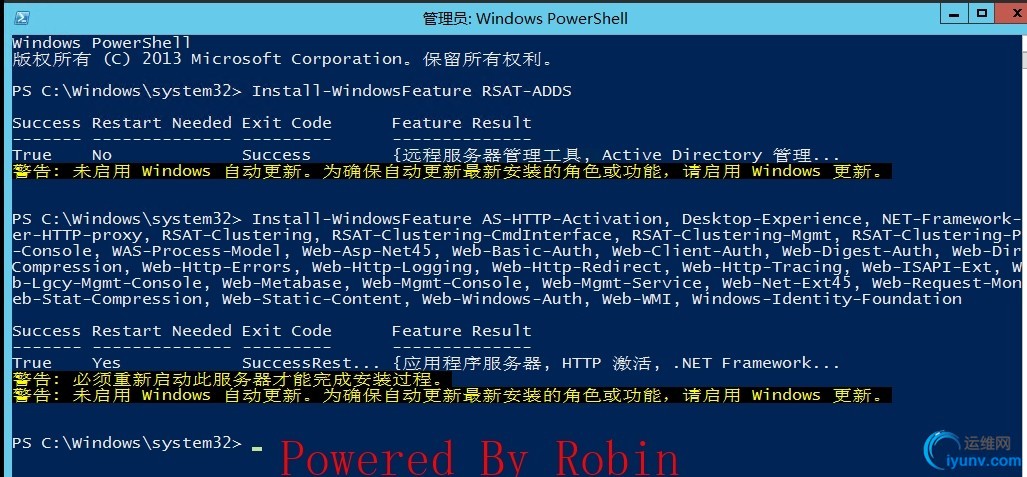Open the PowerShell system menu icon
Screen dimensions: 1027x477
tap(22, 18)
